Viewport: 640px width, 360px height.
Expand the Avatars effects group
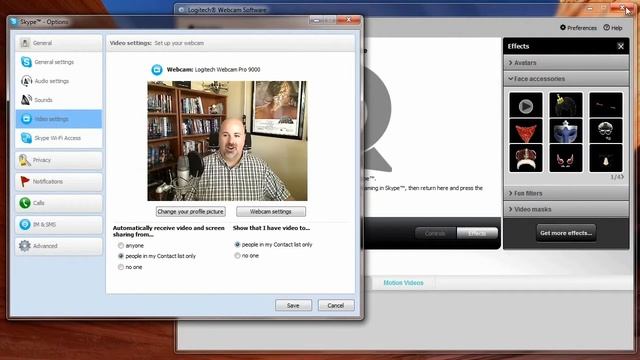click(x=566, y=62)
